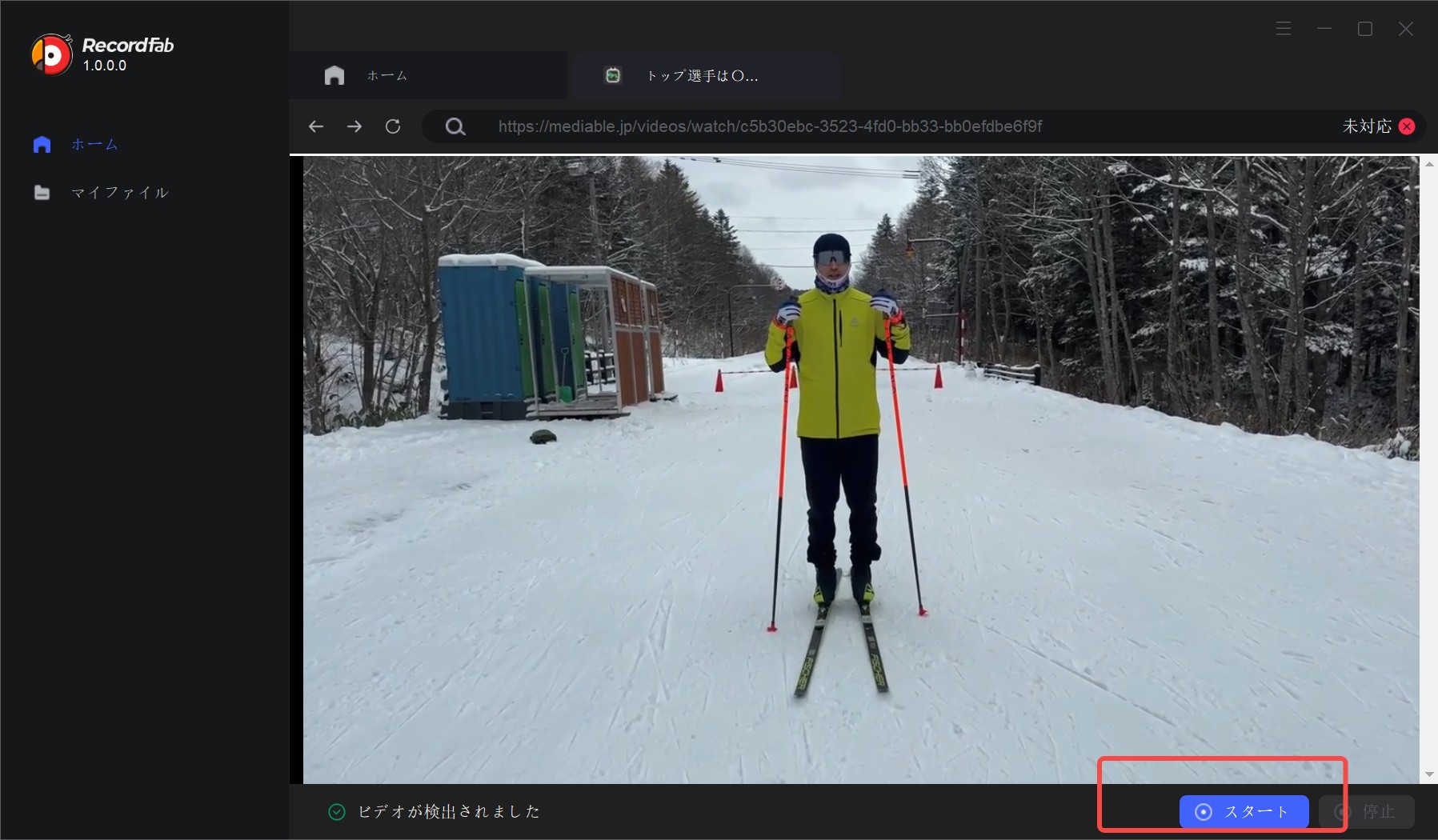Click the record dot inside the スタート button
1438x840 pixels.
point(1204,811)
